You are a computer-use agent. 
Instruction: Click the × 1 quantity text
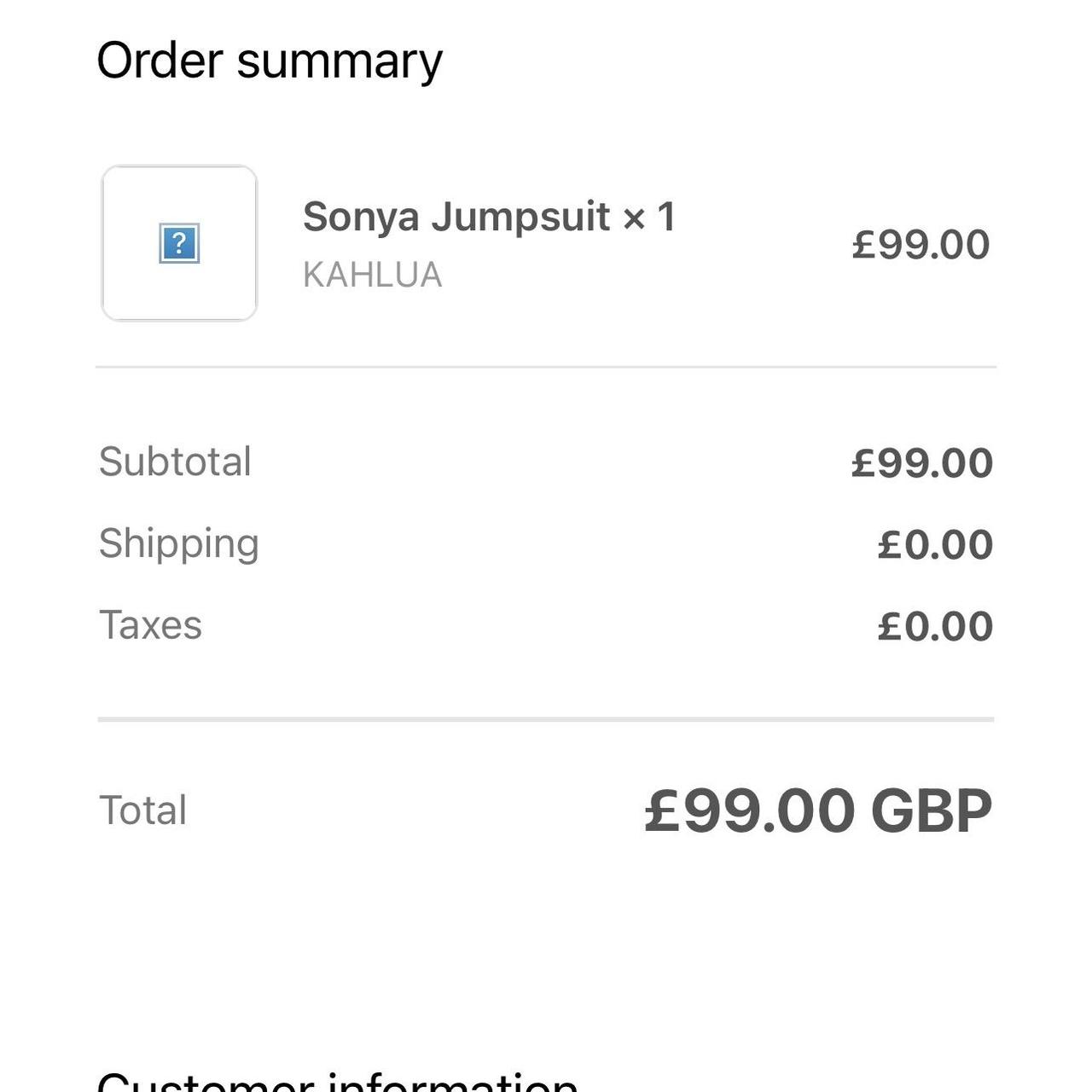[649, 217]
